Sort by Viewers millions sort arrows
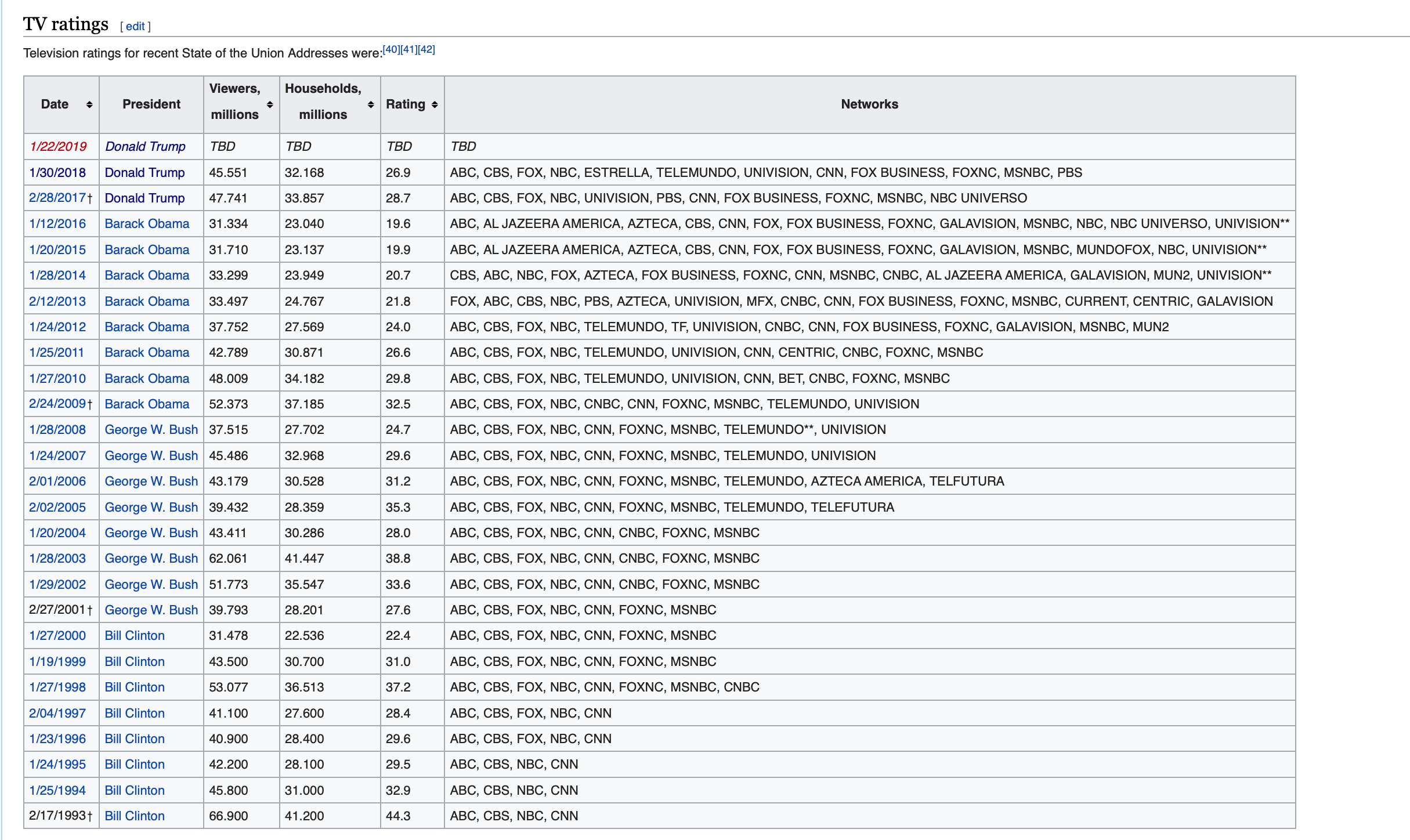Viewport: 1410px width, 840px height. coord(270,104)
